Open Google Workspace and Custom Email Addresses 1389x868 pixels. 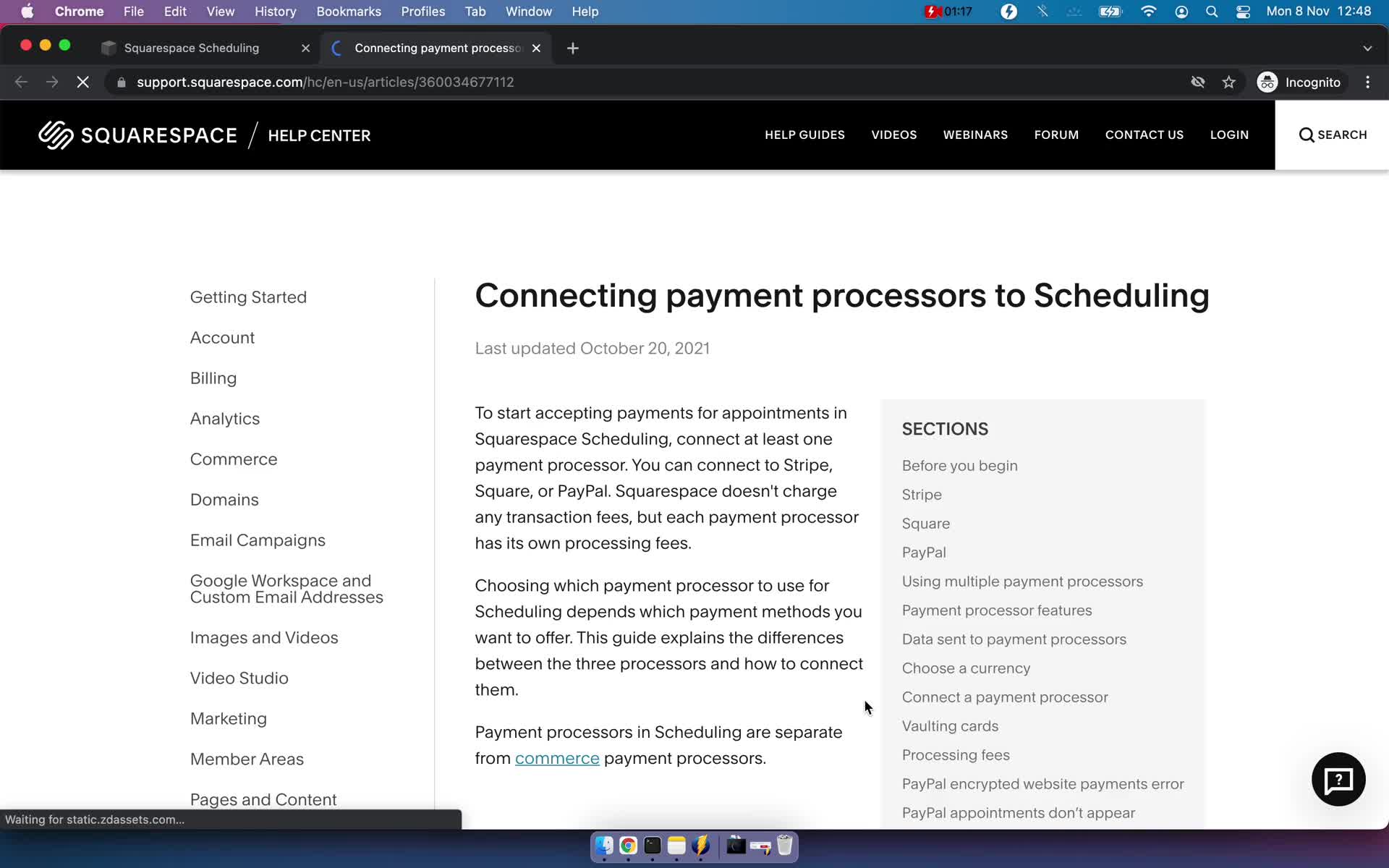coord(286,589)
